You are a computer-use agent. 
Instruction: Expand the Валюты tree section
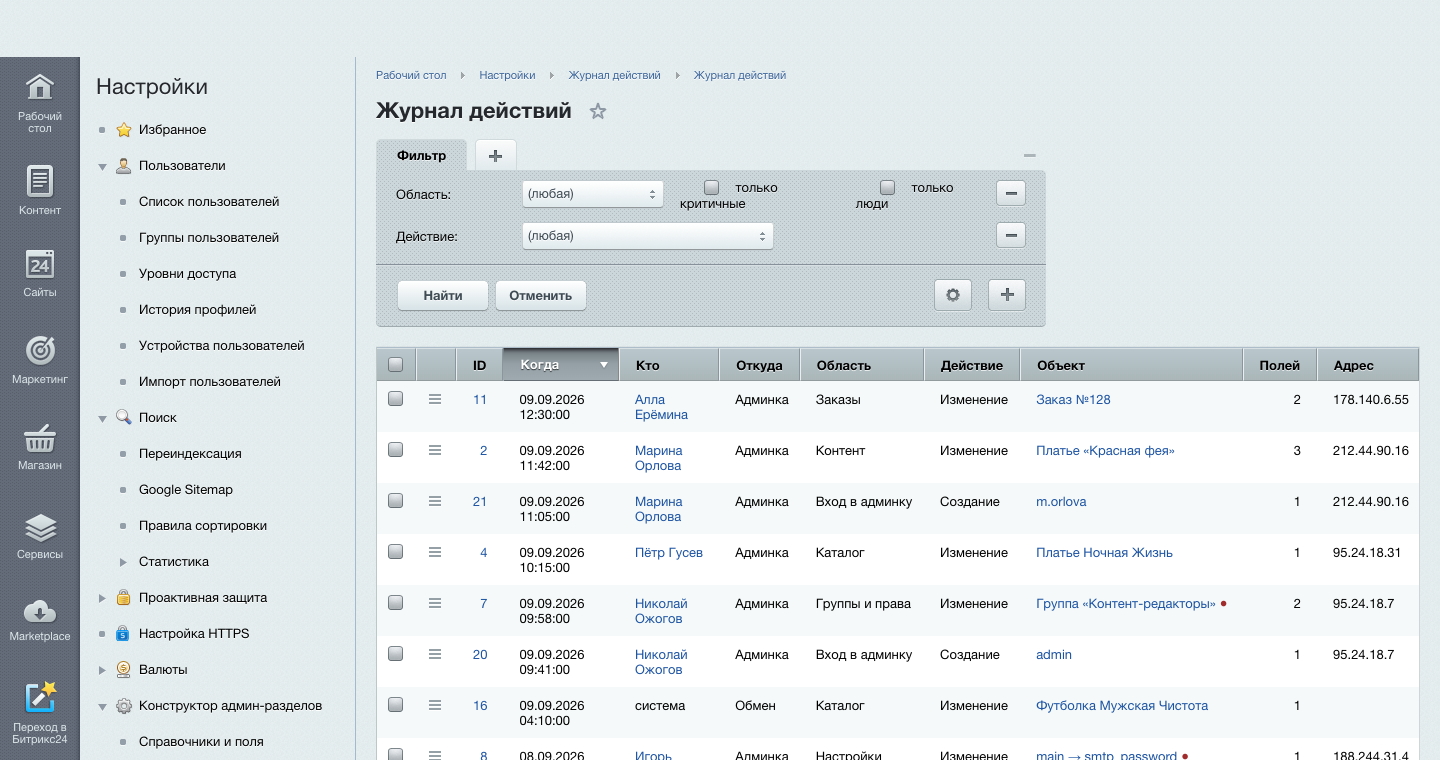coord(102,670)
